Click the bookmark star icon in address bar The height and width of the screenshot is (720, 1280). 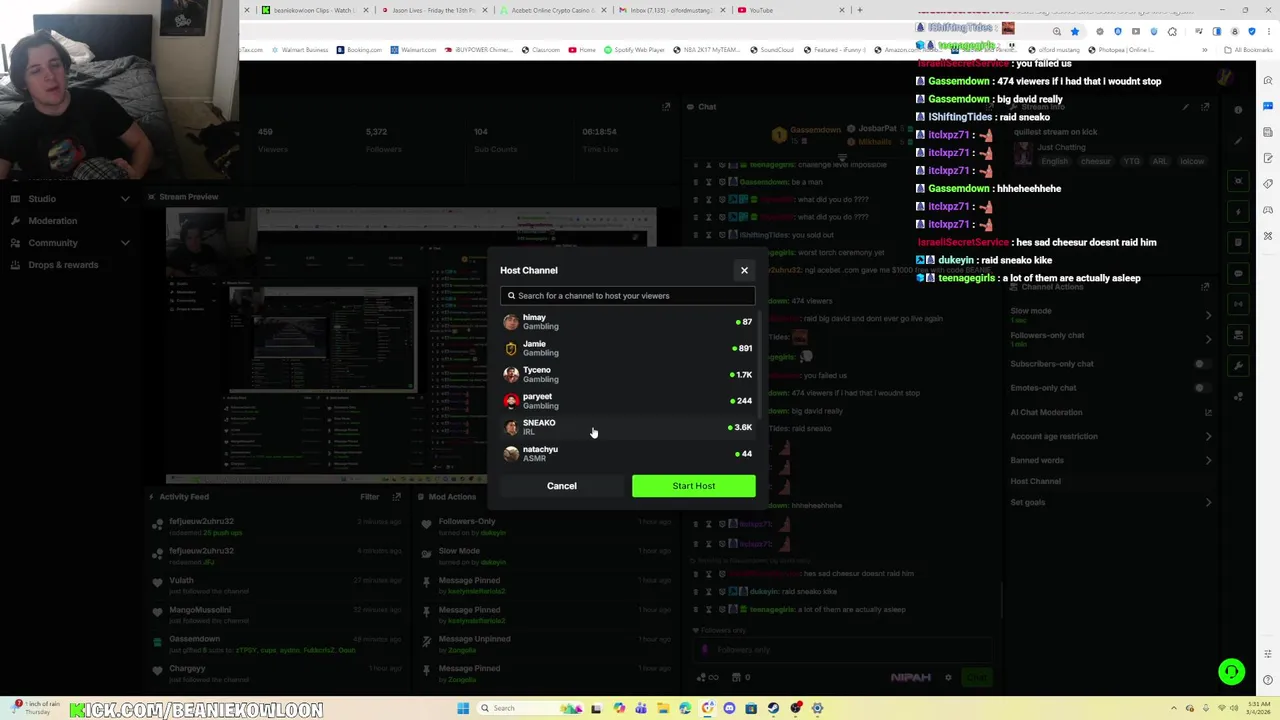click(x=1075, y=31)
